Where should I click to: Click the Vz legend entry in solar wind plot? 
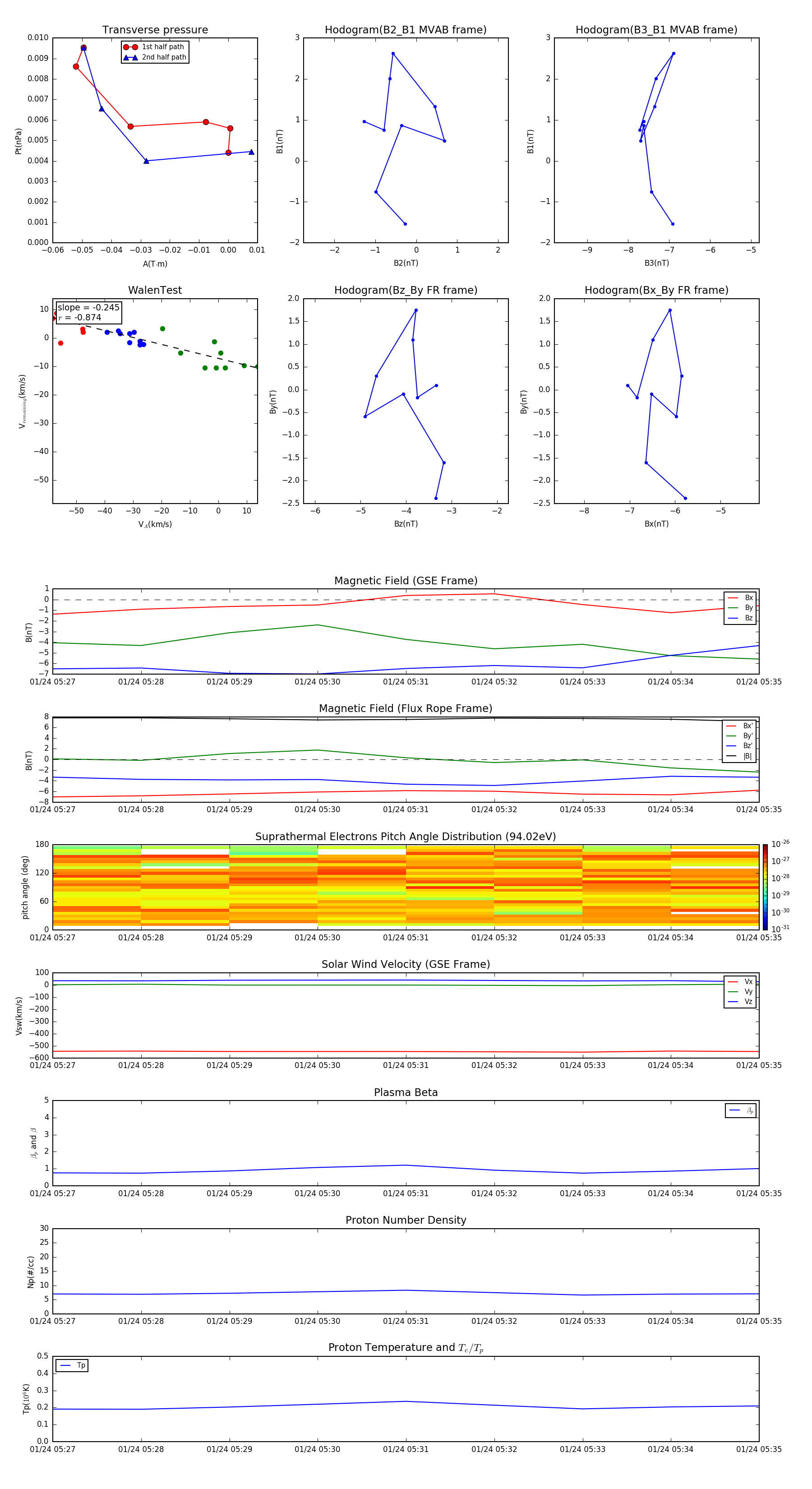click(740, 1002)
